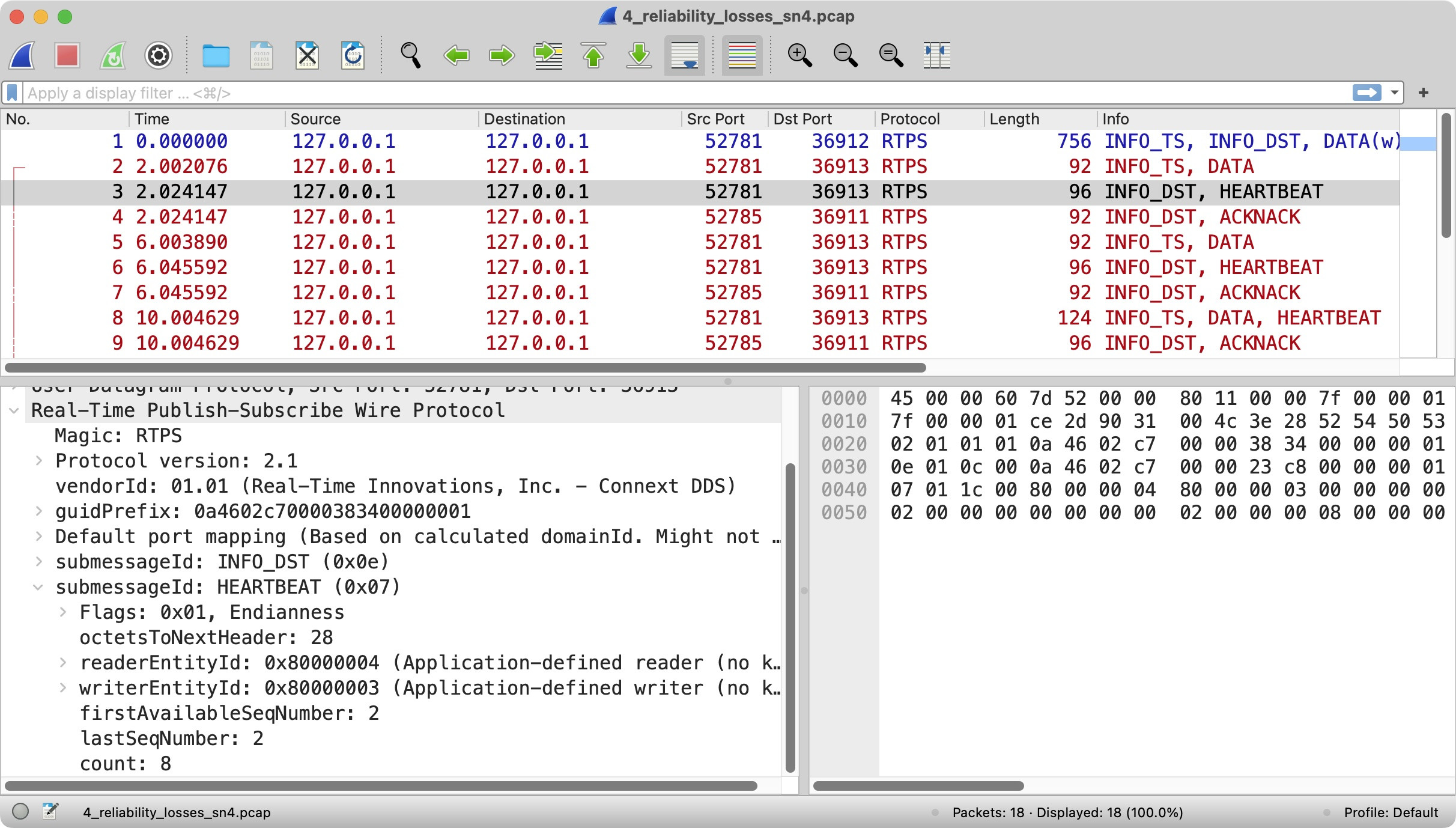
Task: Toggle packet list colorization
Action: (x=742, y=55)
